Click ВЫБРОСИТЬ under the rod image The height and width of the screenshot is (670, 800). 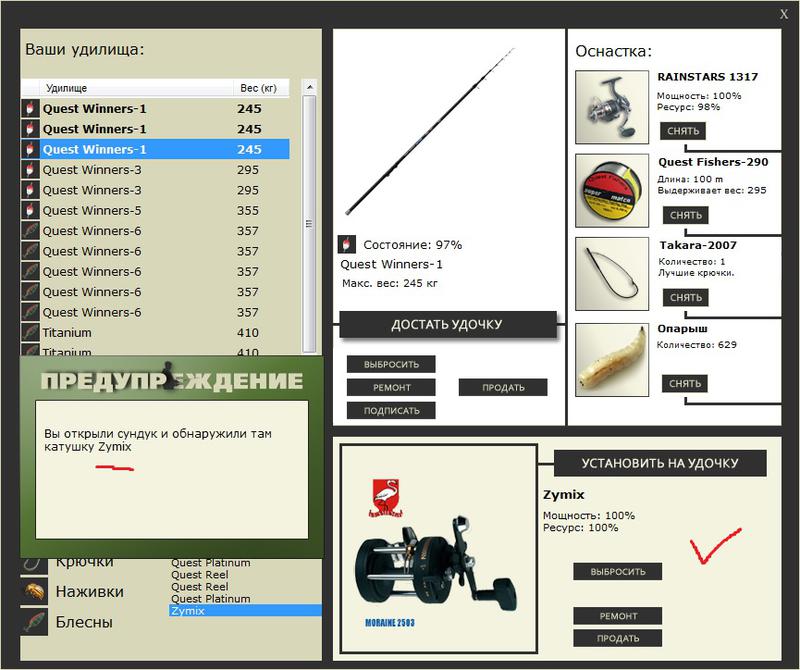click(391, 364)
